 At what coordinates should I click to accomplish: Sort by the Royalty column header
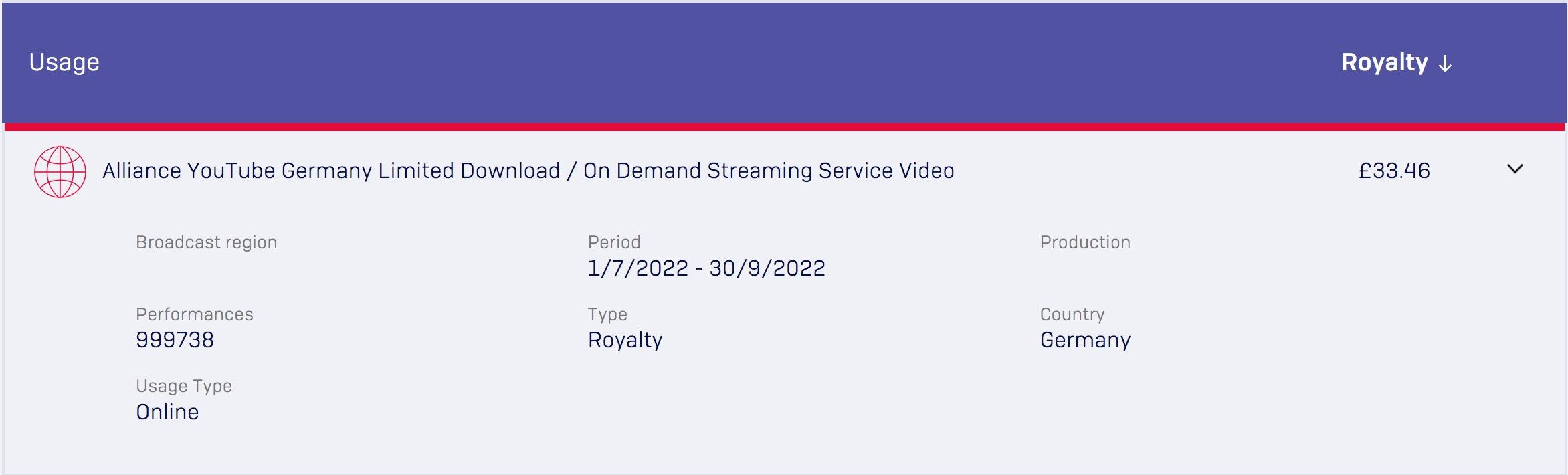1384,62
